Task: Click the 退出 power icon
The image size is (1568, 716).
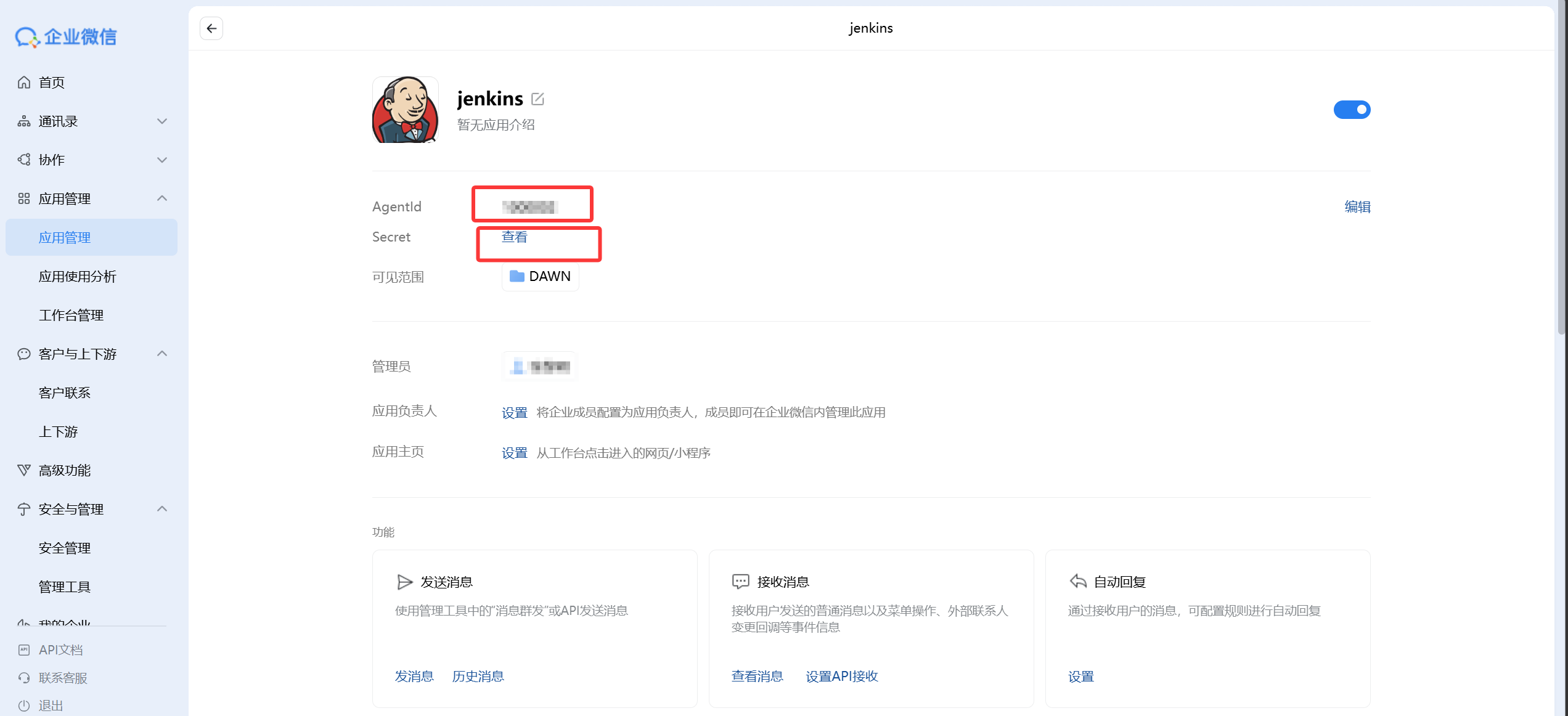Action: point(24,706)
